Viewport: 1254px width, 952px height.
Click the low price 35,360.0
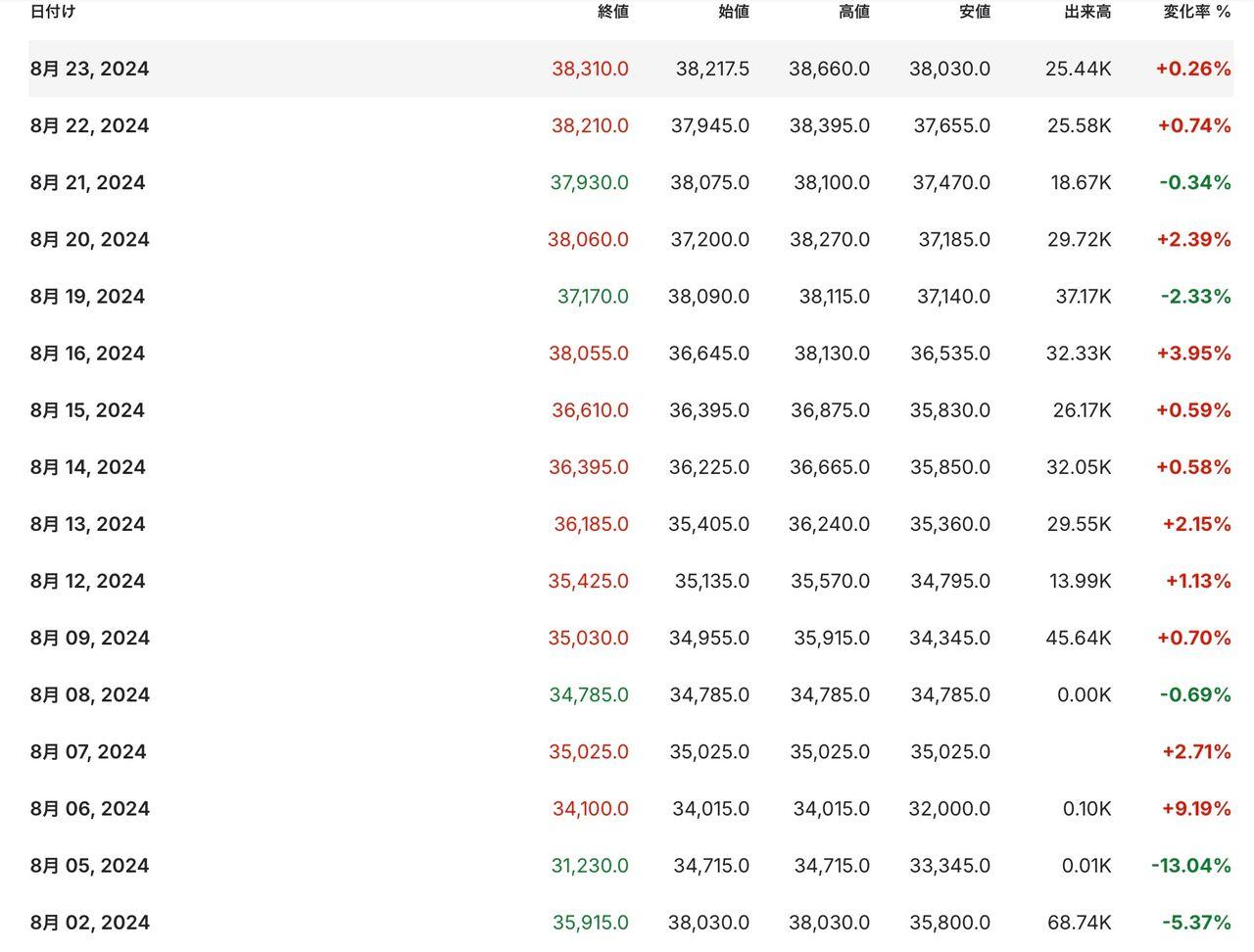tap(949, 524)
